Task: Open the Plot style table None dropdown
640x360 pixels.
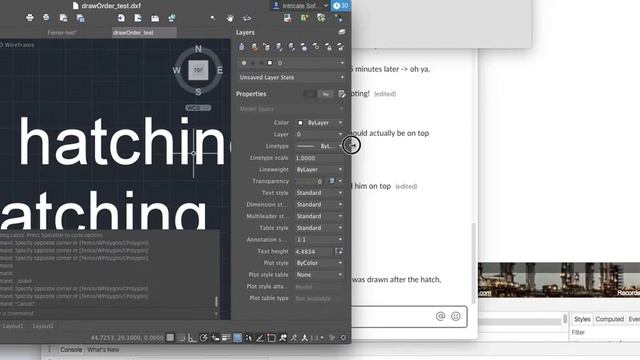Action: click(x=319, y=275)
